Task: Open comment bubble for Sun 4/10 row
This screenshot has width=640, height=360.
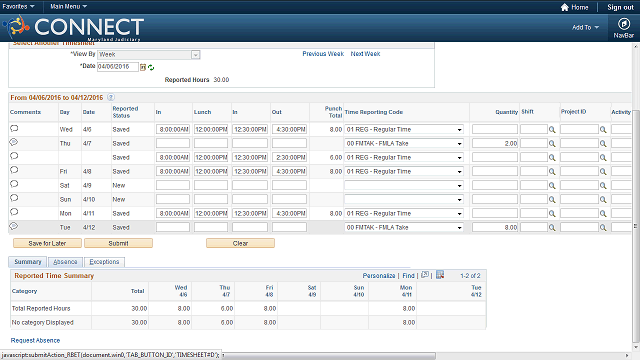Action: [x=14, y=198]
